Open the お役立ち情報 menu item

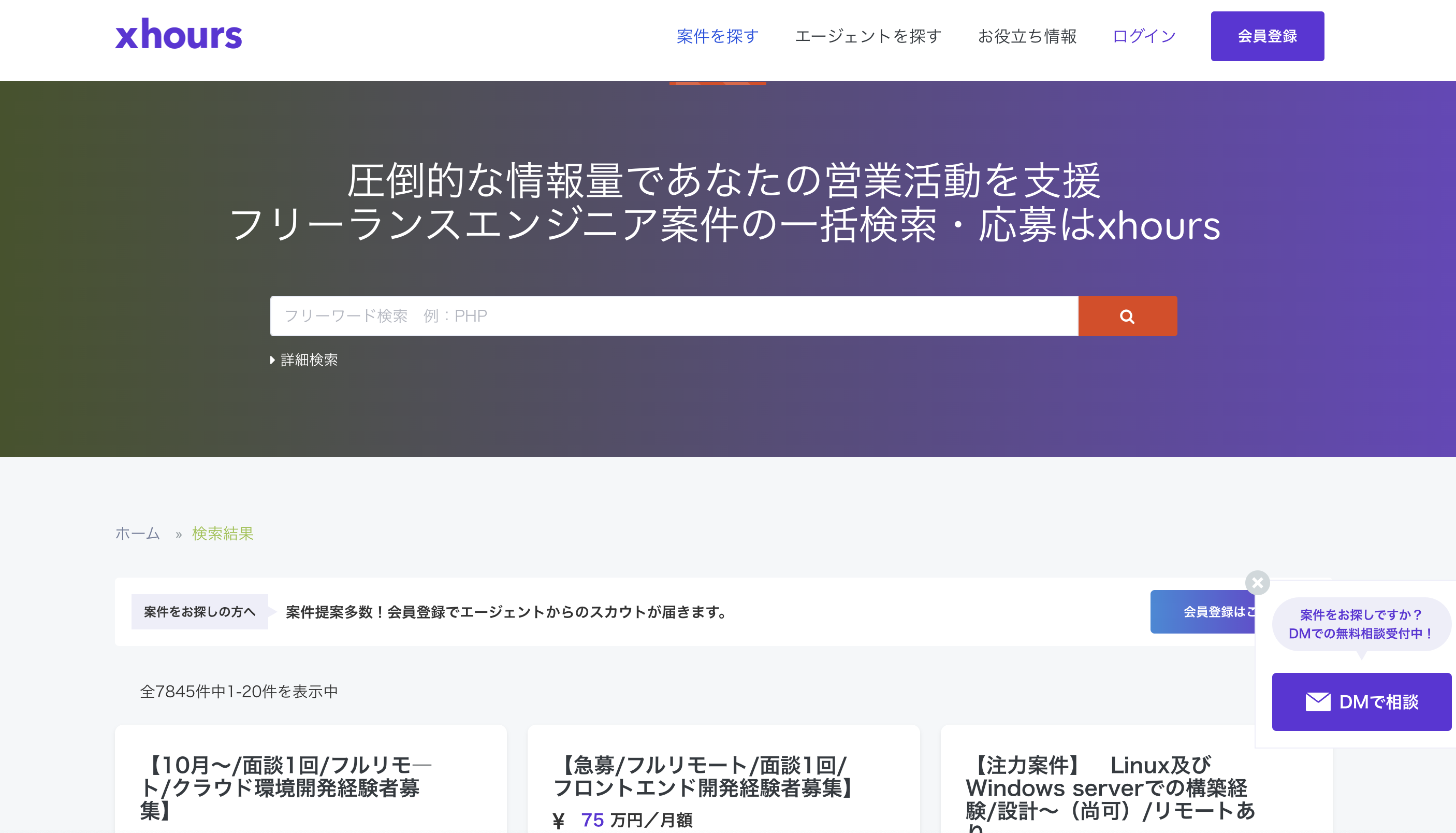tap(1028, 35)
